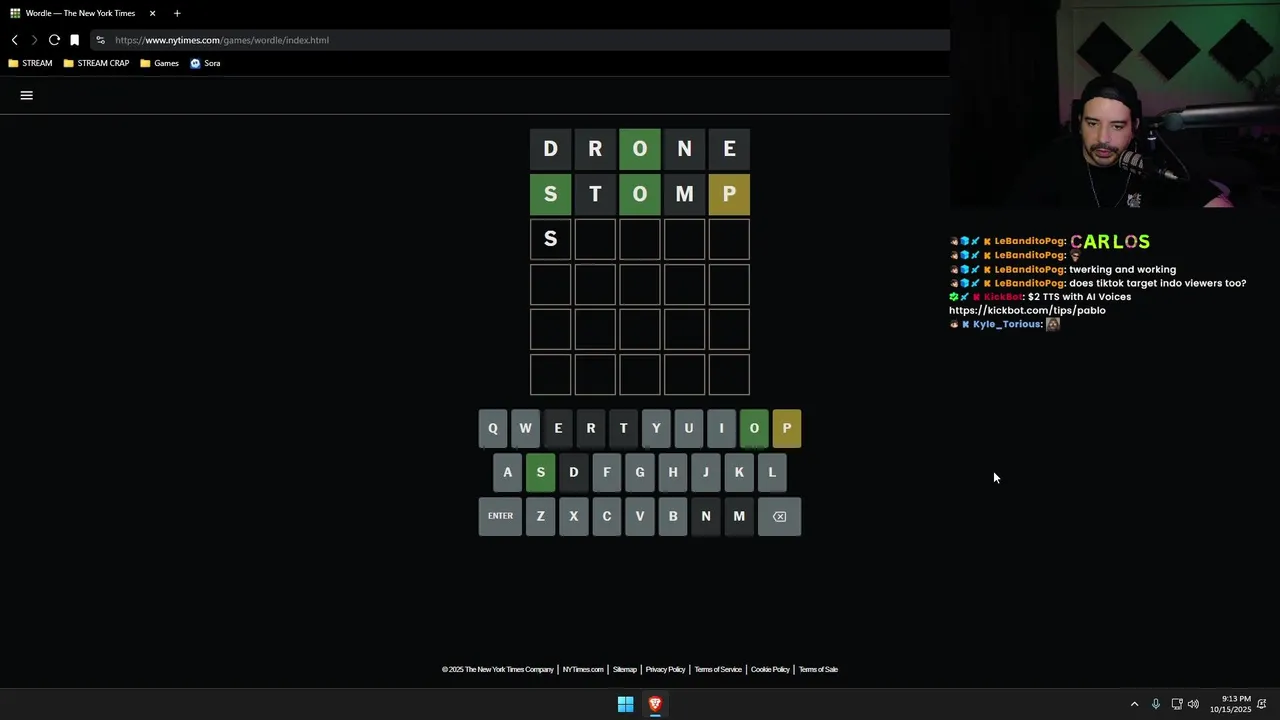Open network settings tray icon
Image resolution: width=1280 pixels, height=720 pixels.
(x=1177, y=704)
